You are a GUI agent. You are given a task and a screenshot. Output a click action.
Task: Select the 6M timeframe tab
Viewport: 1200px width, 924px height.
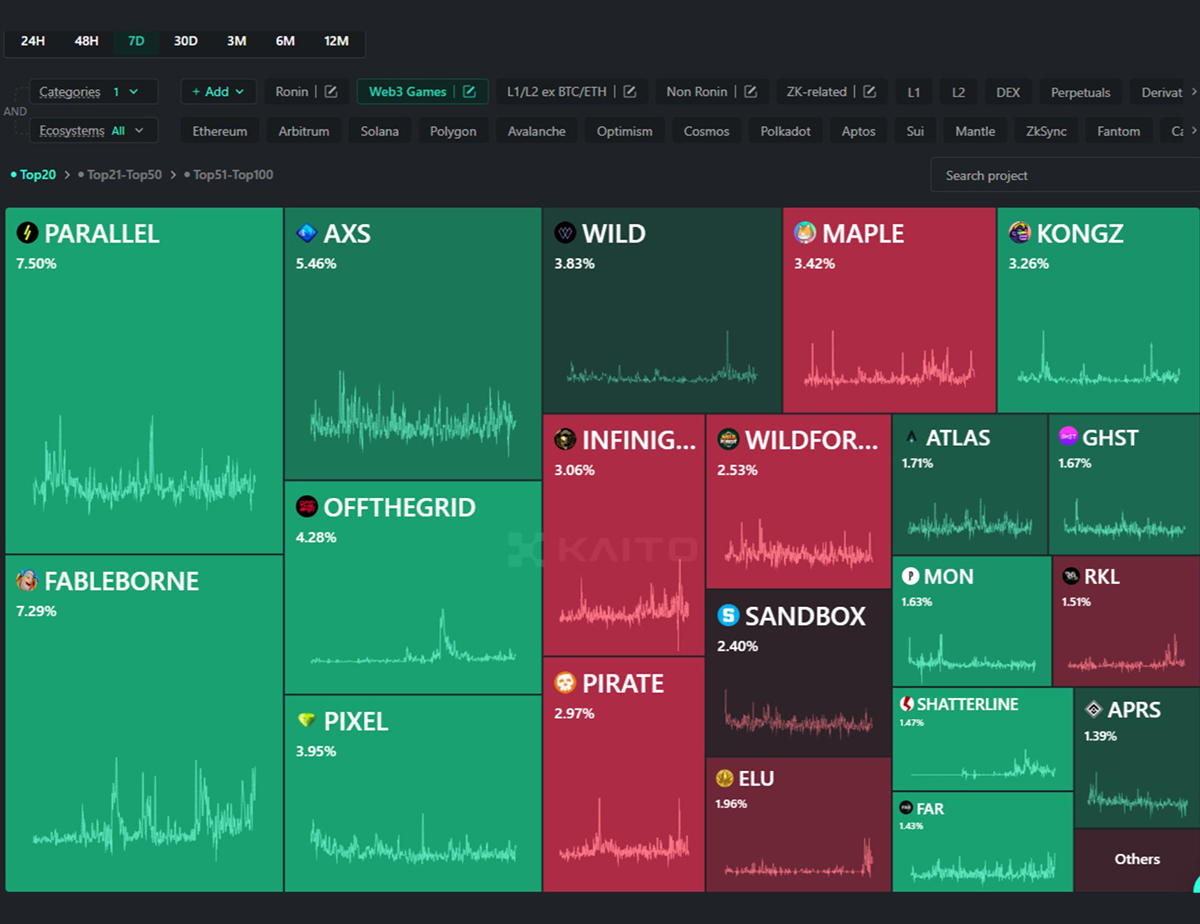point(286,41)
